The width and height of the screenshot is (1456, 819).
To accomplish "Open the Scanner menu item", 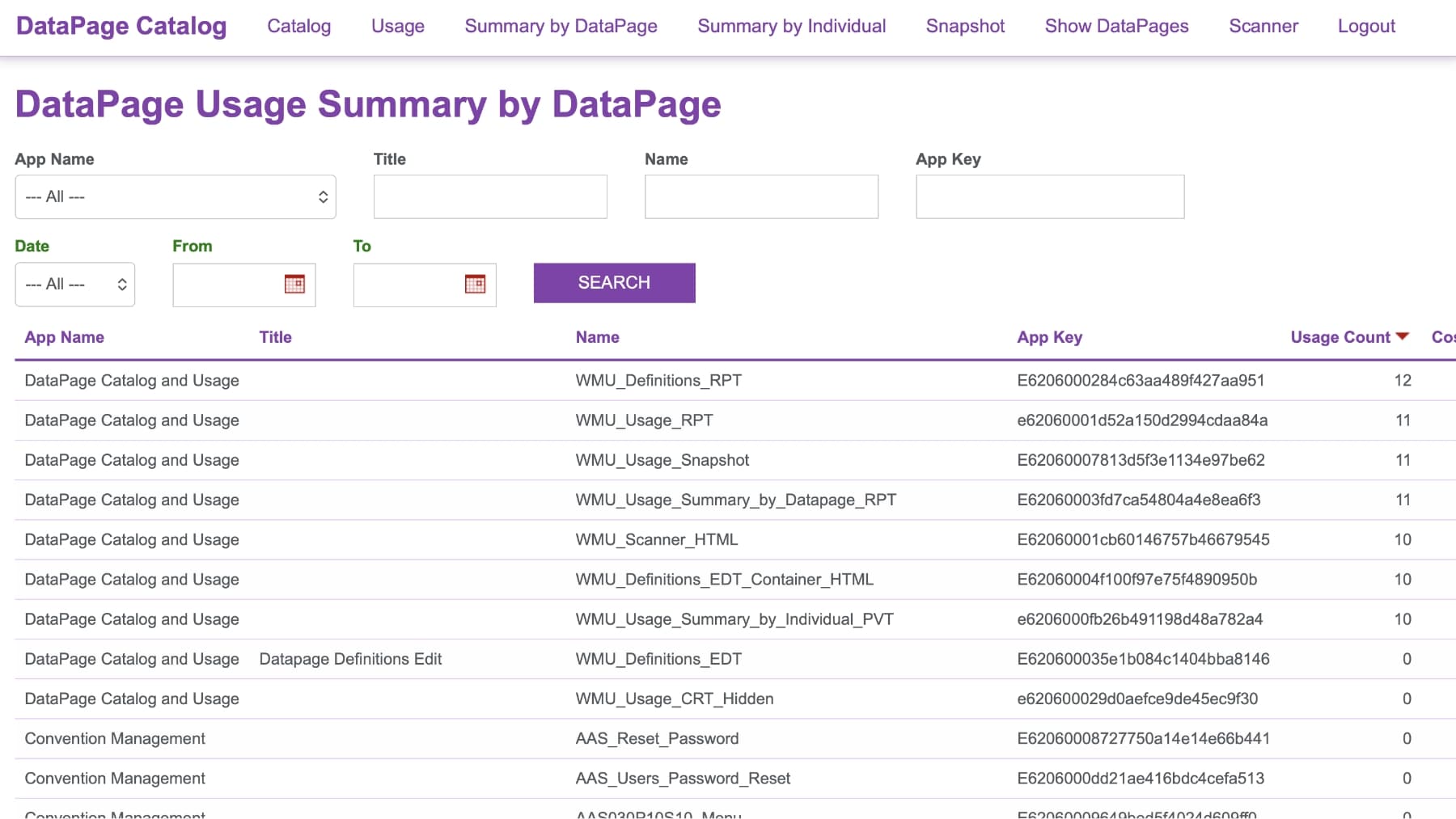I will point(1263,26).
